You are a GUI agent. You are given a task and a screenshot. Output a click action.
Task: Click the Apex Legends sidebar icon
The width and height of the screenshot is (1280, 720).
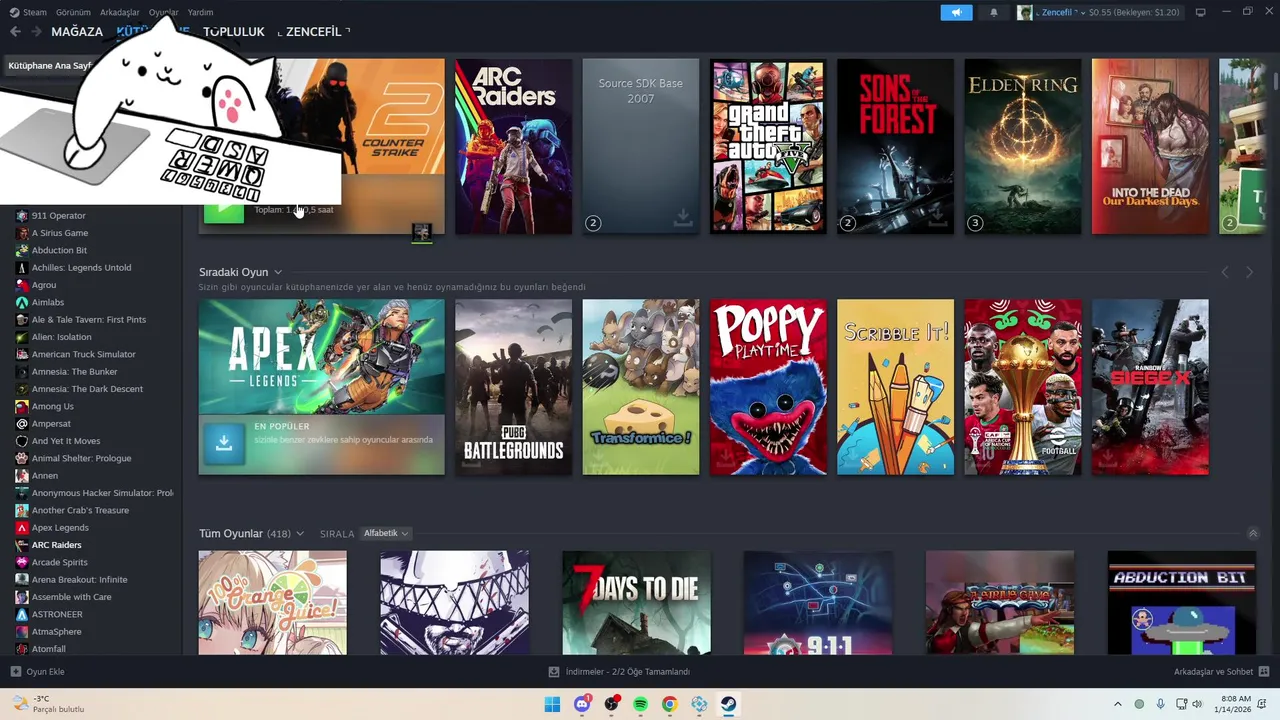22,528
